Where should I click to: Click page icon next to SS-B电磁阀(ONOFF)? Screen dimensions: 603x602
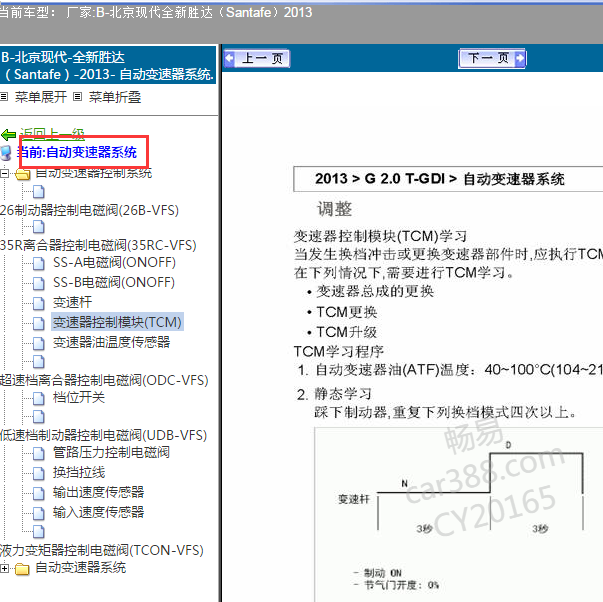(38, 283)
